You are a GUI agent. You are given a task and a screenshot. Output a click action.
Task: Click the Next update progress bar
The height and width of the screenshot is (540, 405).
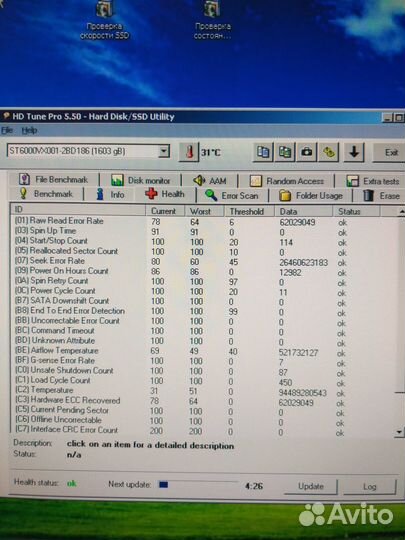[x=198, y=485]
